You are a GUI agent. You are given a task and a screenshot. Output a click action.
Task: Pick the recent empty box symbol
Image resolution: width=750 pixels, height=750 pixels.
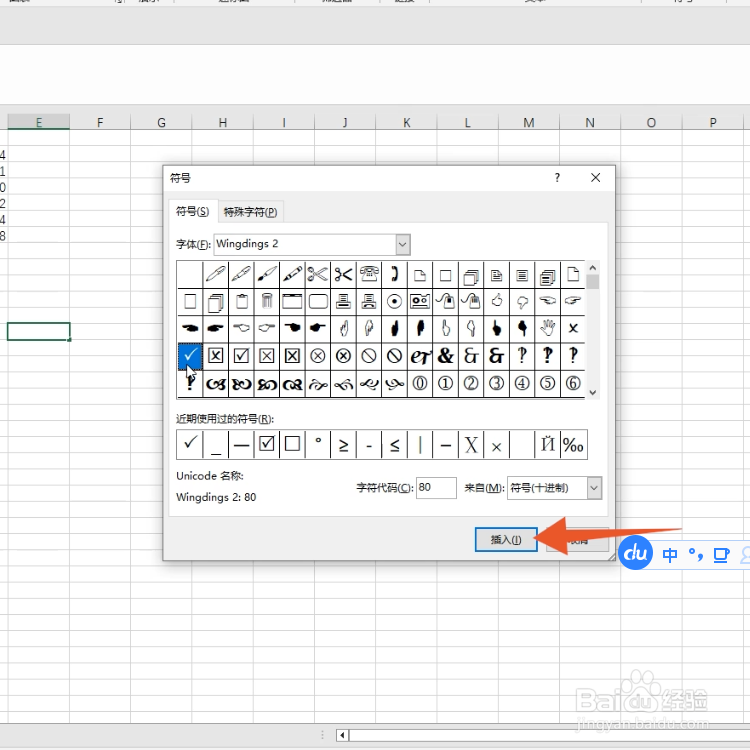(292, 445)
